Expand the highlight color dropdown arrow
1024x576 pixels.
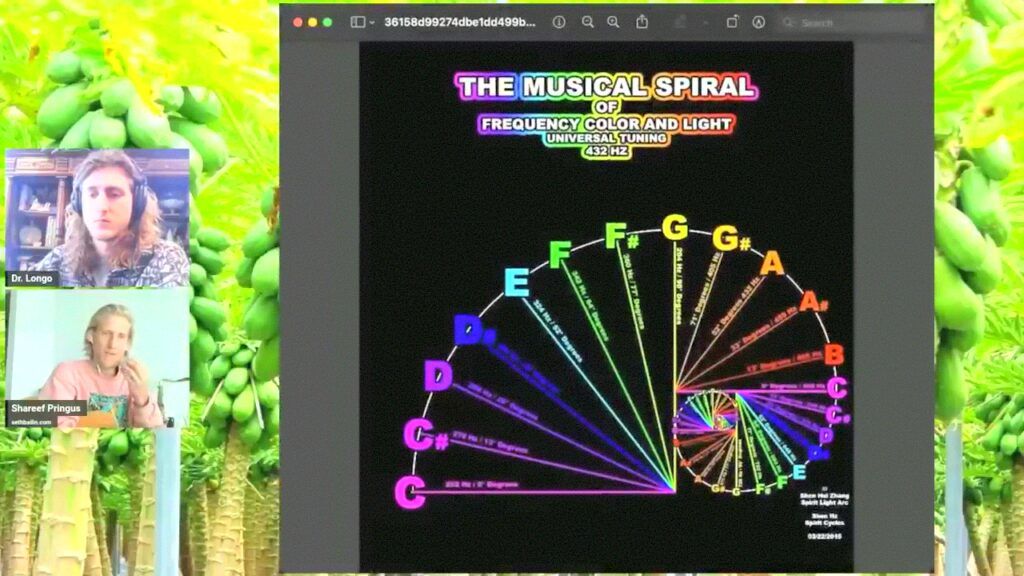(704, 22)
